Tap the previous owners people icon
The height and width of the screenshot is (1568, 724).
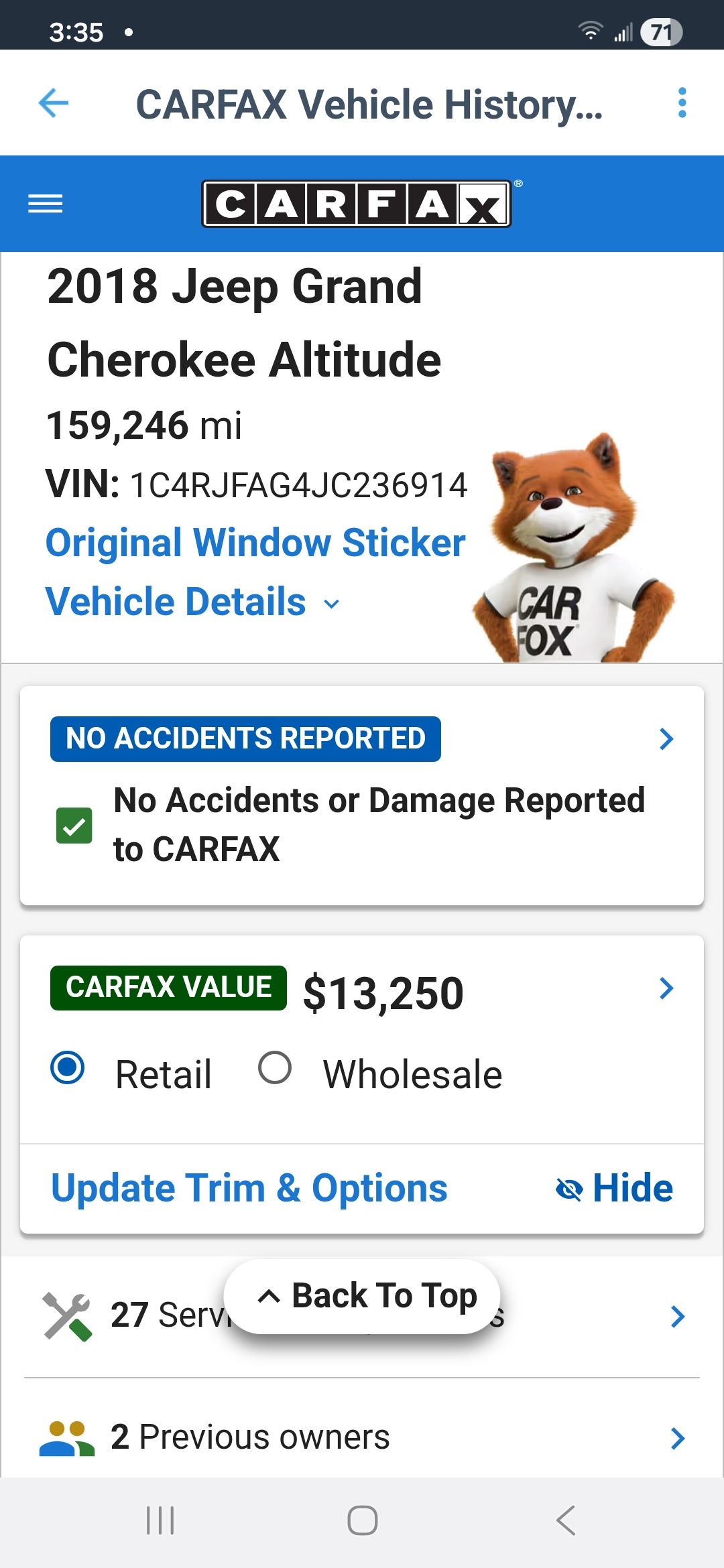pyautogui.click(x=66, y=1438)
